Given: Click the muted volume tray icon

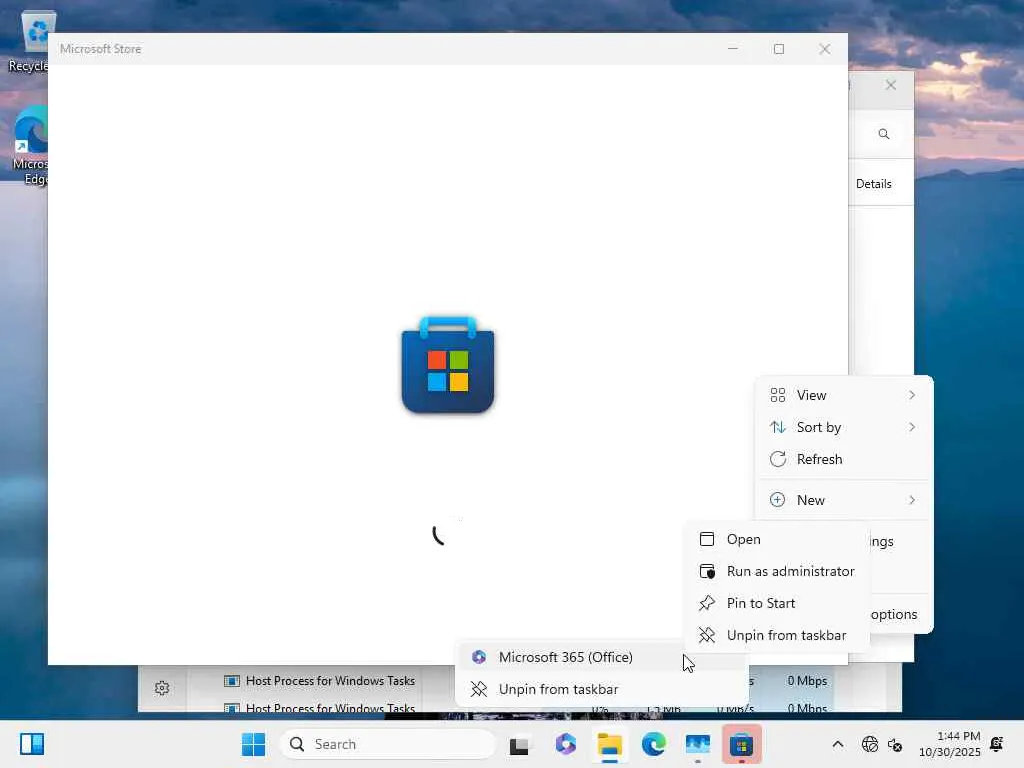Looking at the screenshot, I should (895, 744).
